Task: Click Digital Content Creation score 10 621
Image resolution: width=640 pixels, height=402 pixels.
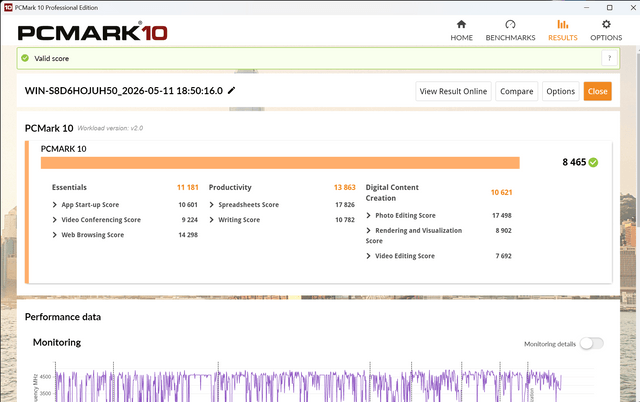Action: pyautogui.click(x=501, y=192)
